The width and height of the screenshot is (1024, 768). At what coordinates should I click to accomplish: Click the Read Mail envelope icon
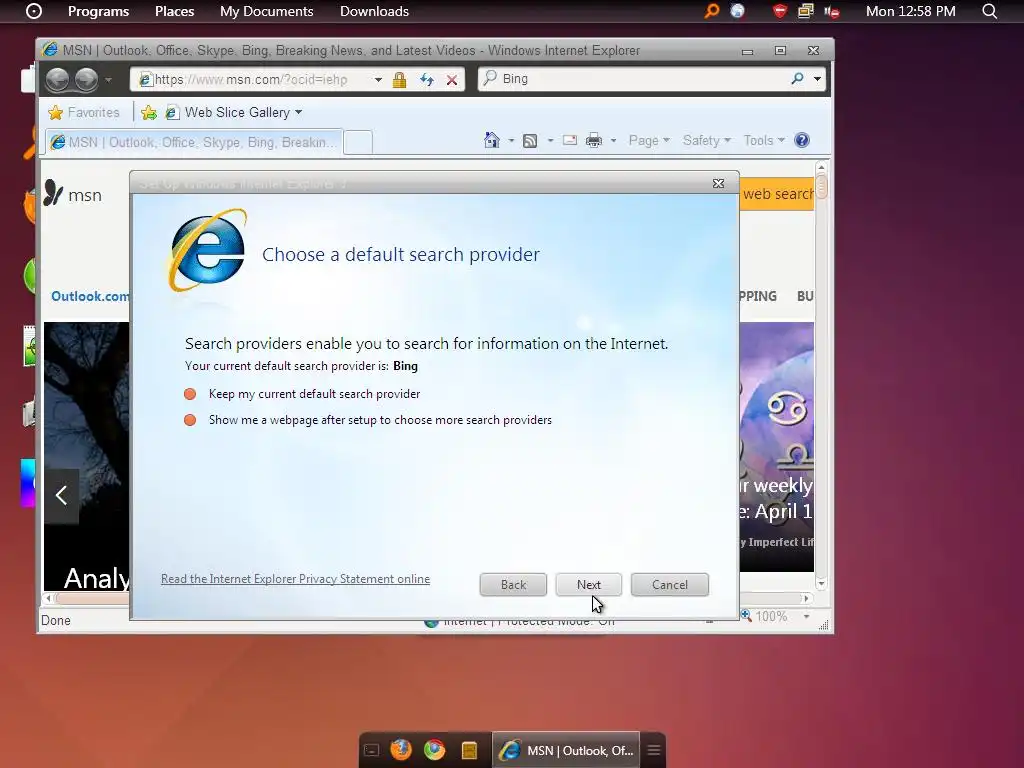click(569, 140)
